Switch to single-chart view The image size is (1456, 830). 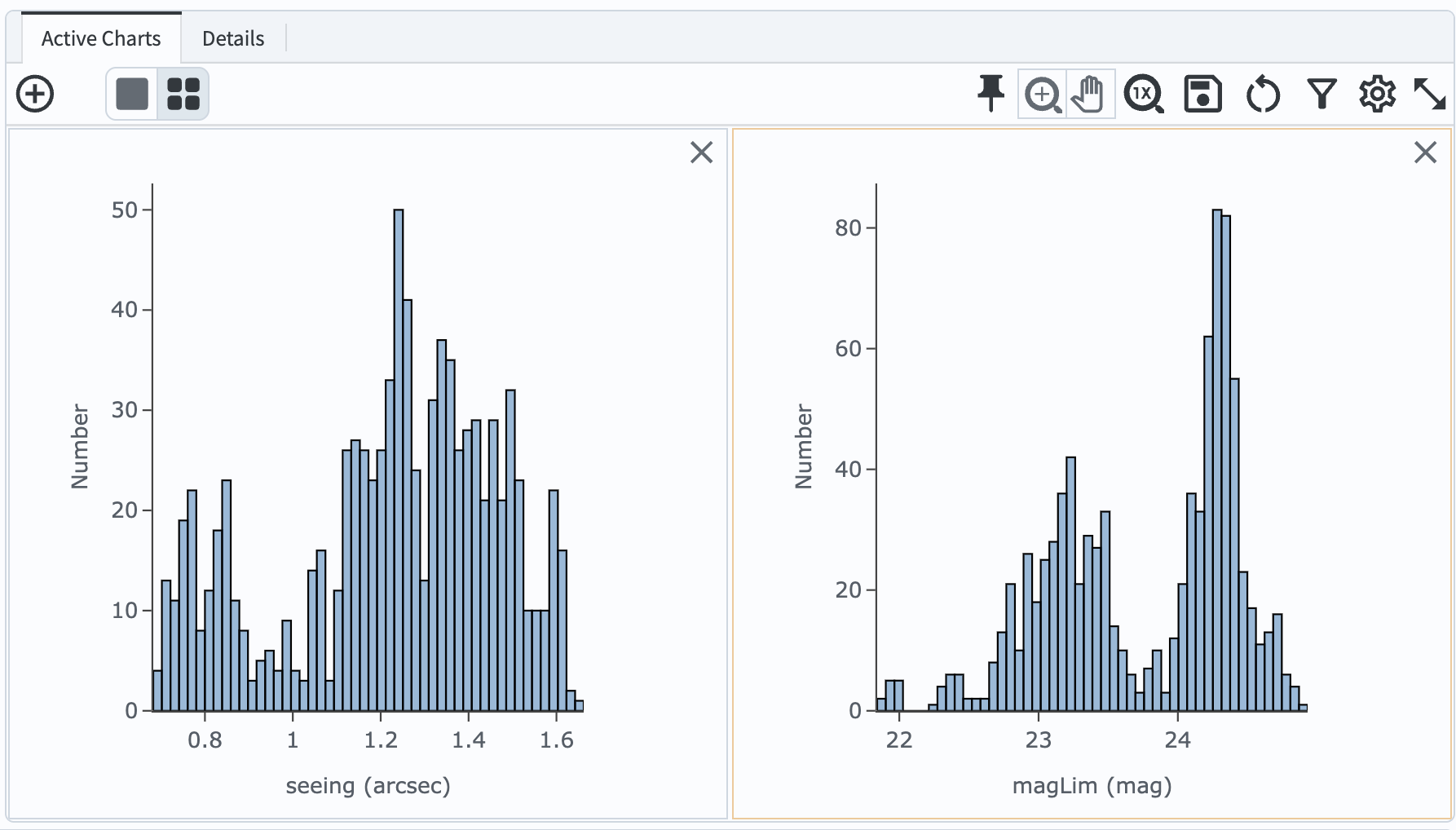(x=130, y=94)
